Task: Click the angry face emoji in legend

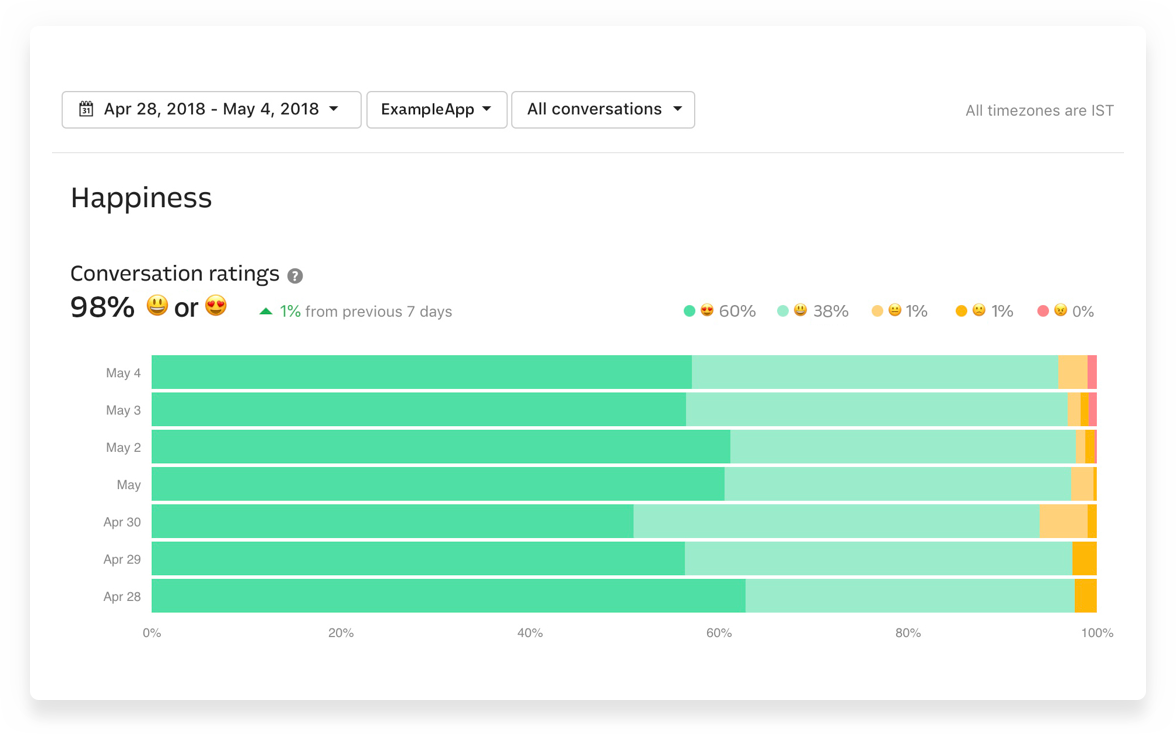Action: point(1059,311)
